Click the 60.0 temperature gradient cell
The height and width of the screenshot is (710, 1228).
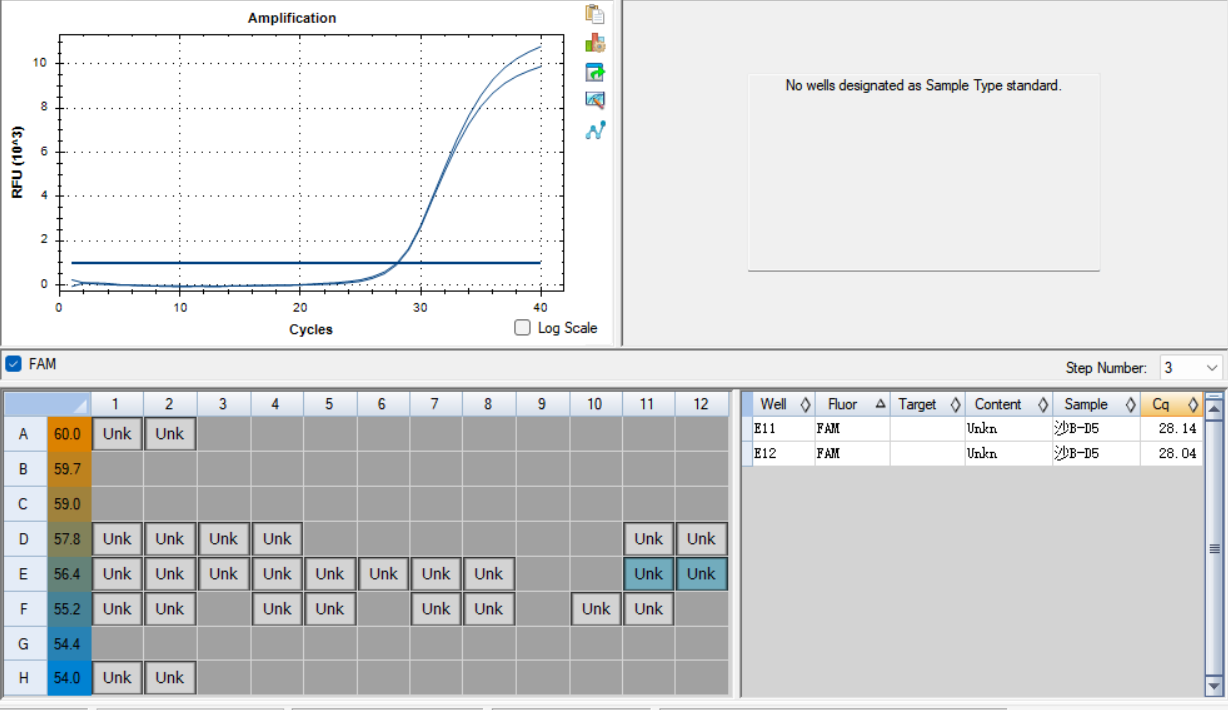[69, 434]
